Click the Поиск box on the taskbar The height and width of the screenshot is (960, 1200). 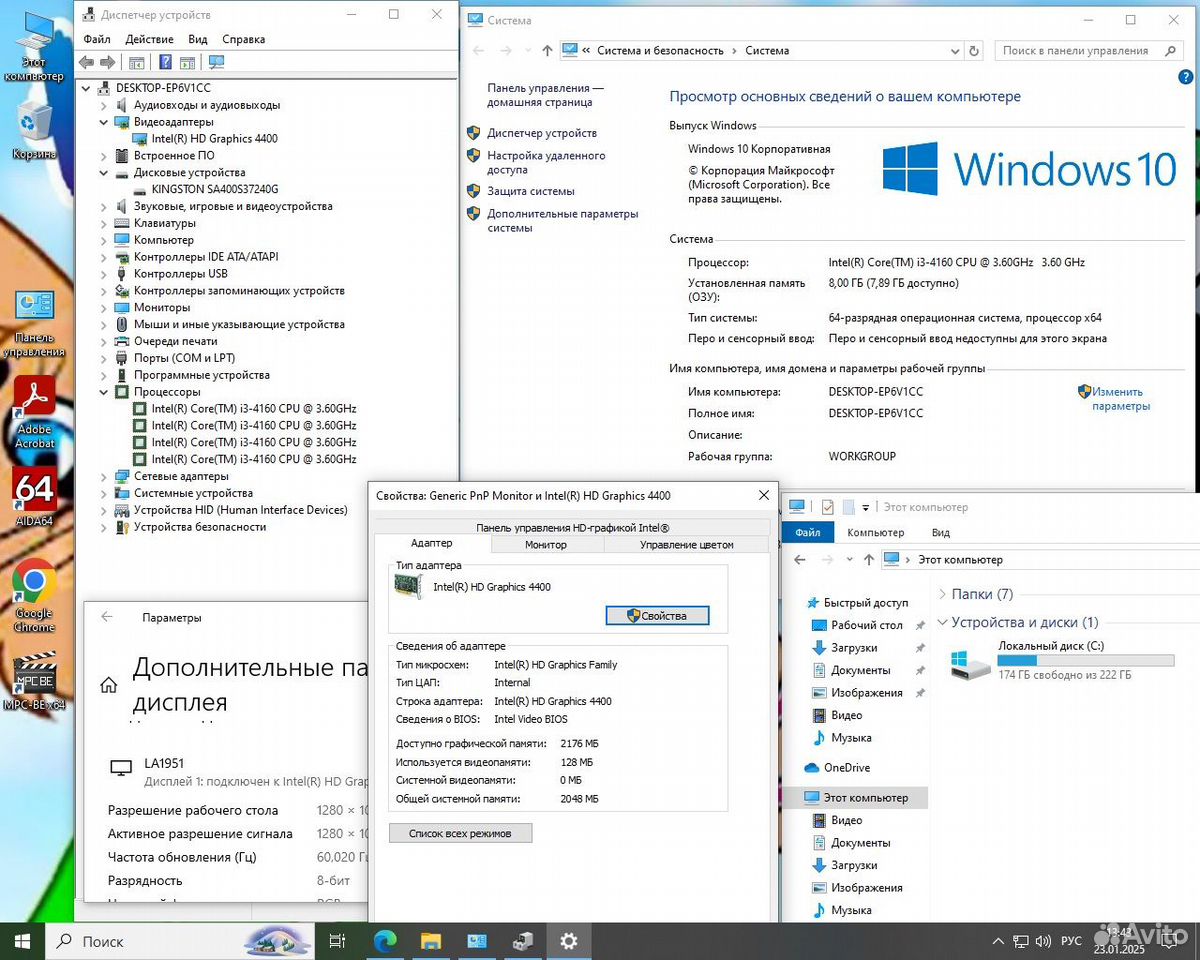[x=180, y=941]
